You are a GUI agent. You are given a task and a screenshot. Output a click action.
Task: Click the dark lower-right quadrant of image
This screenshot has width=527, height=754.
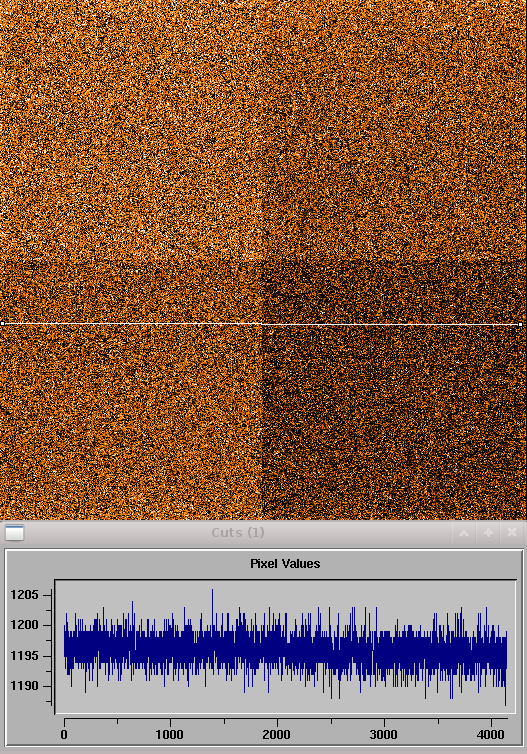(394, 423)
